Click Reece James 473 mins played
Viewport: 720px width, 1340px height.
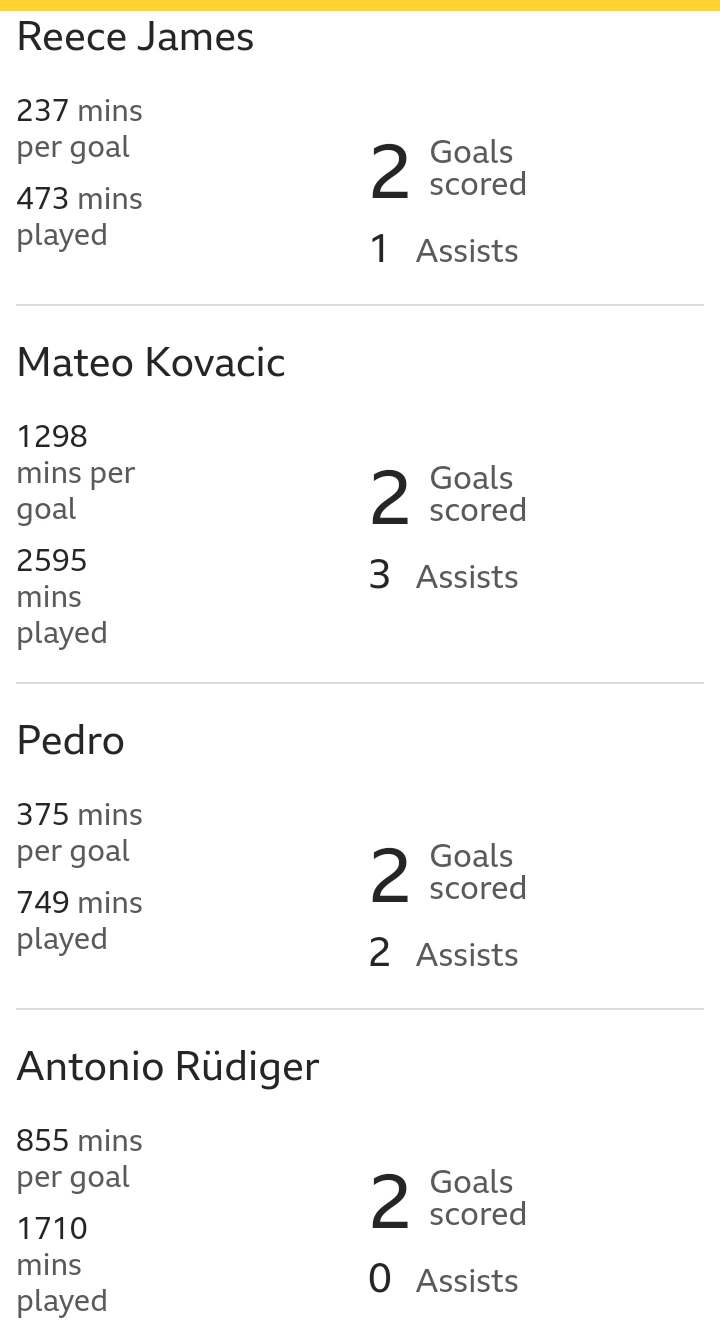(80, 217)
